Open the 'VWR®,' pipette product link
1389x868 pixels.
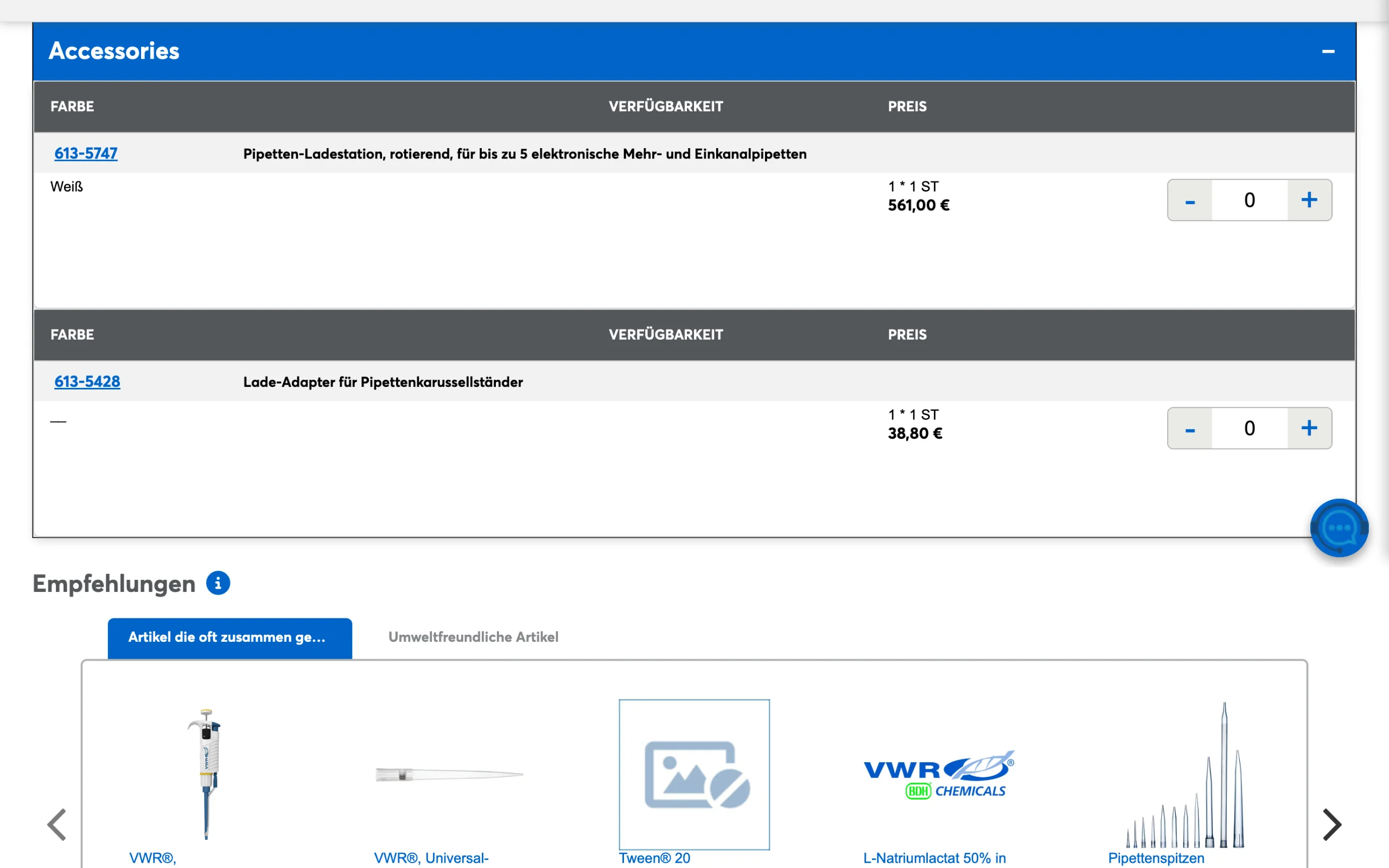pyautogui.click(x=152, y=858)
